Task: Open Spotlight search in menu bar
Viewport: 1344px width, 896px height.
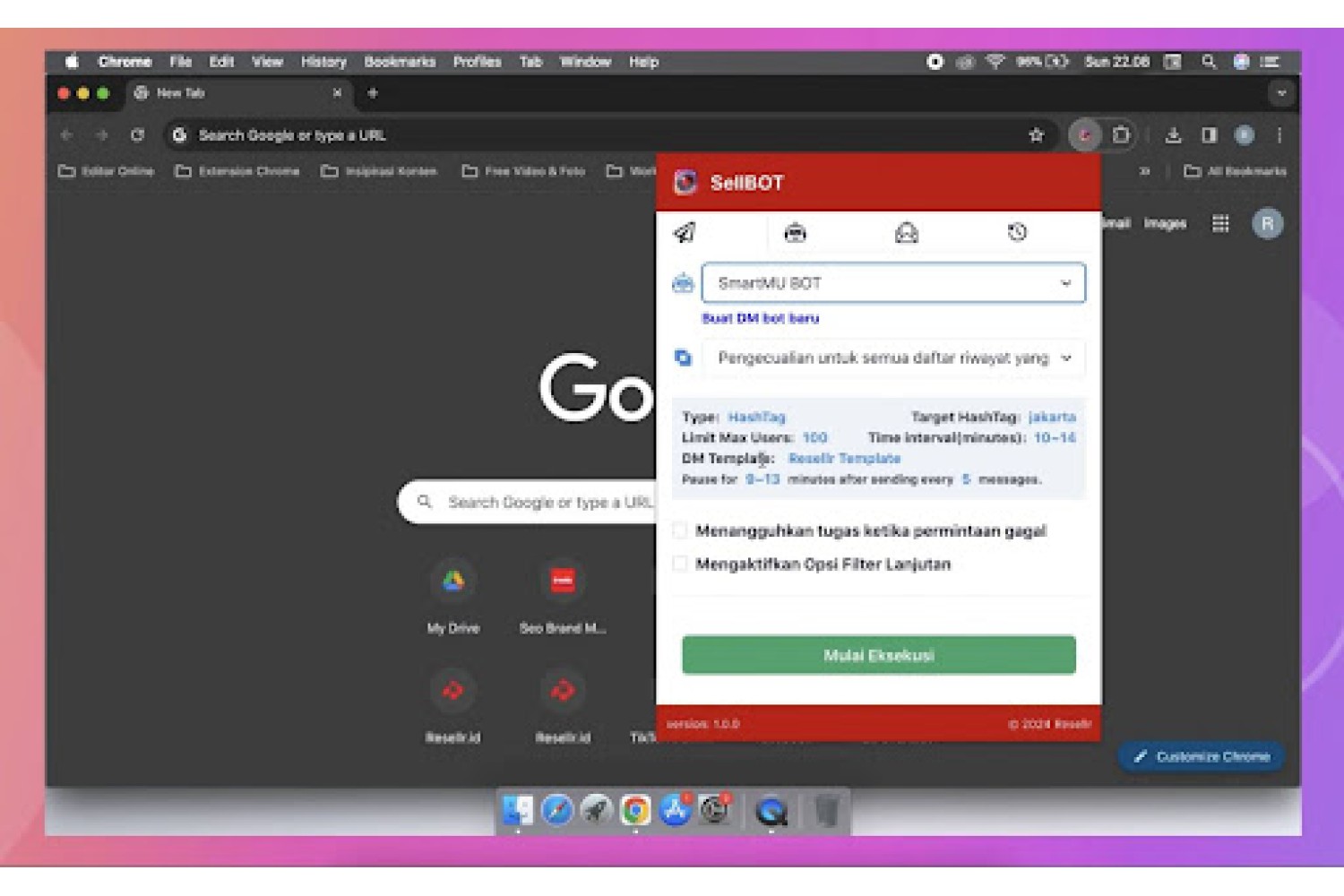Action: (1209, 62)
